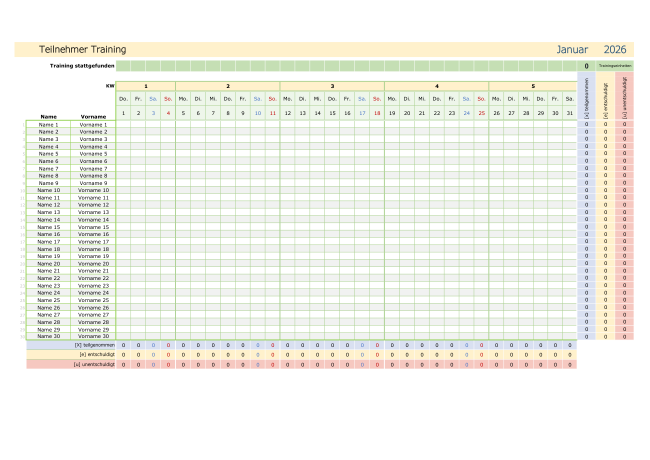Select the "Name 1" cell
650x460 pixels.
(x=49, y=124)
